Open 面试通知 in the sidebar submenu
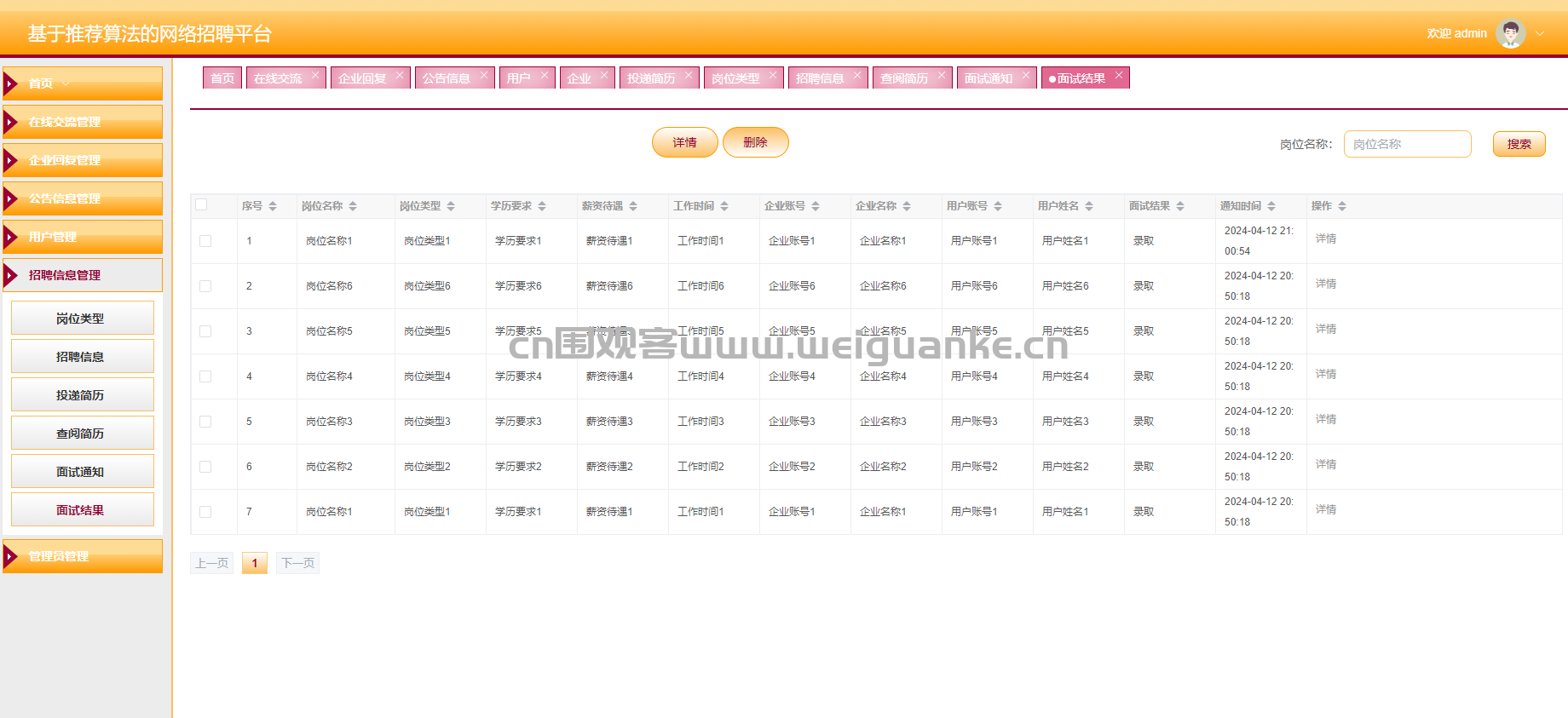 coord(82,472)
